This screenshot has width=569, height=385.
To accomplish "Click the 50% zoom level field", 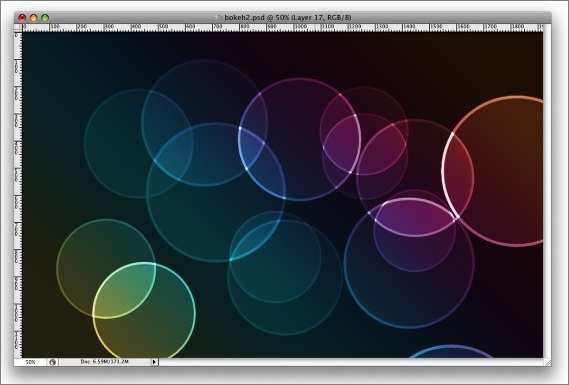I will coord(30,362).
